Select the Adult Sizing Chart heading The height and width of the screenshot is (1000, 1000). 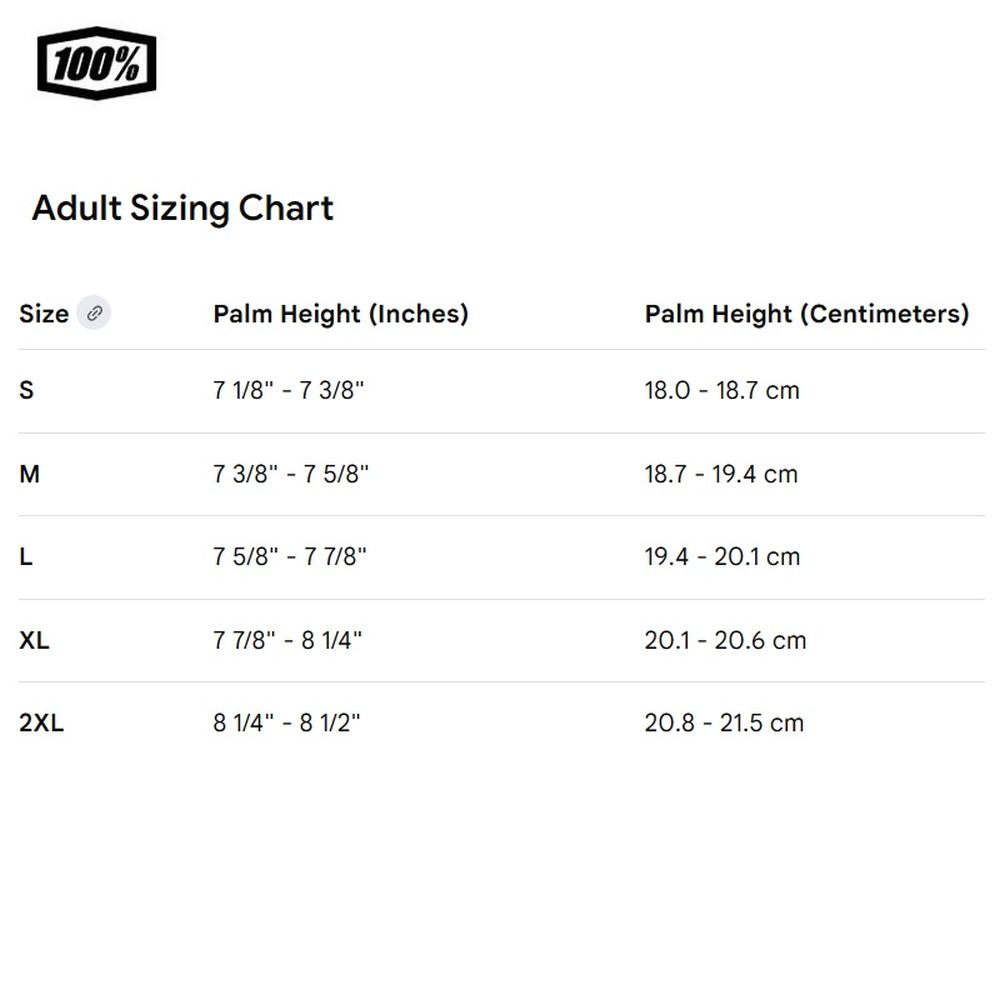[x=182, y=209]
